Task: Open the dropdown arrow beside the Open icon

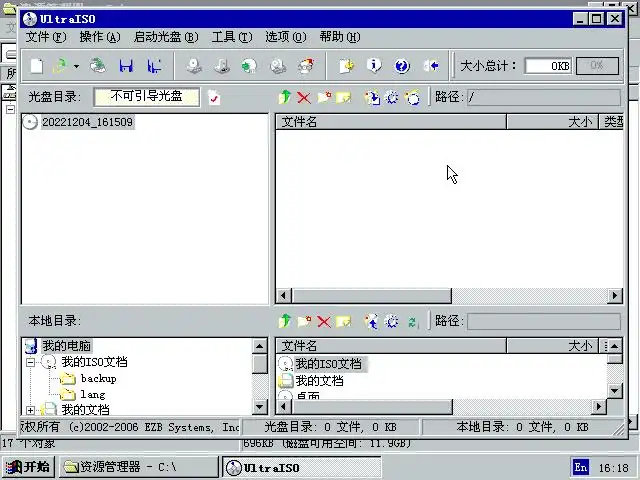Action: click(x=76, y=66)
